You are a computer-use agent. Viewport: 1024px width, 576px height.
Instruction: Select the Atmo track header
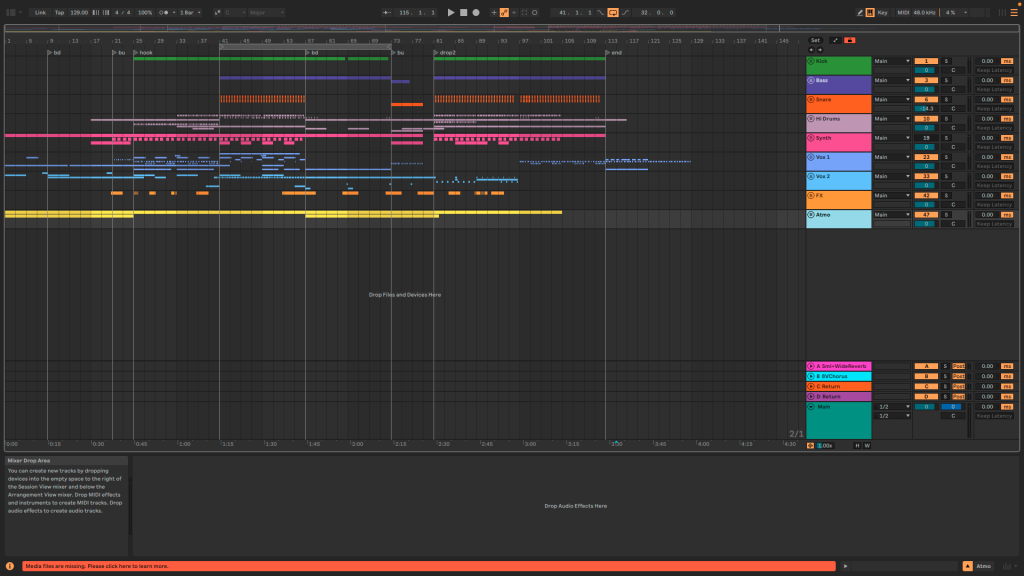[840, 218]
